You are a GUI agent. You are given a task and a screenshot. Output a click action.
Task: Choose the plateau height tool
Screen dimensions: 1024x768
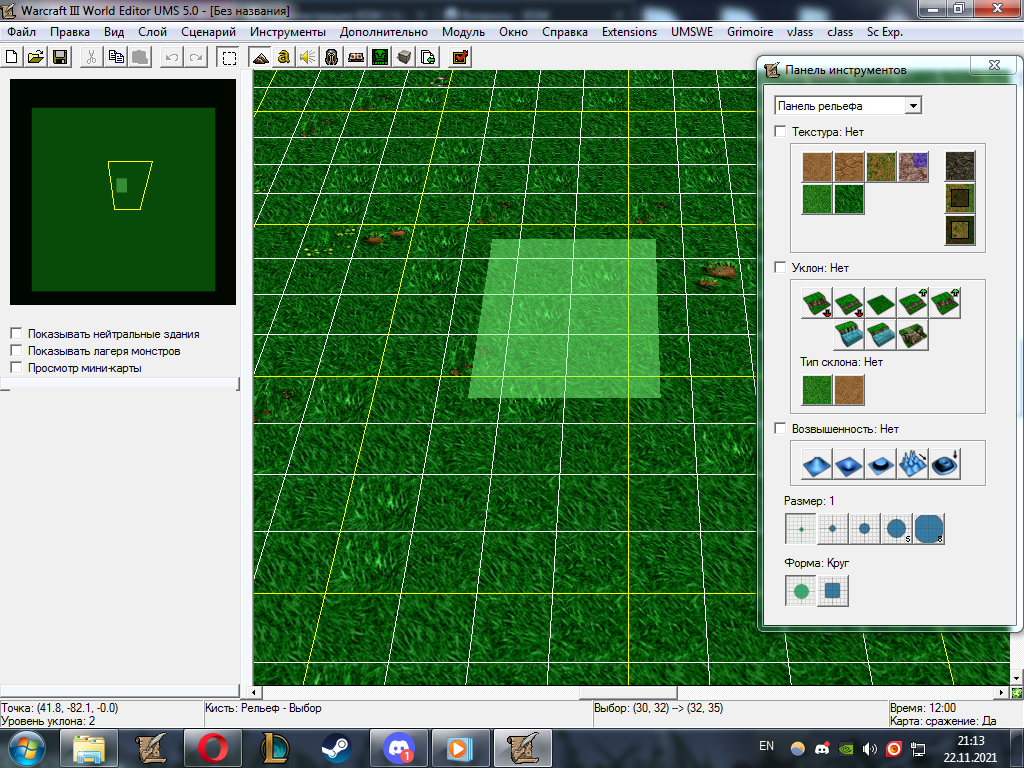[880, 464]
